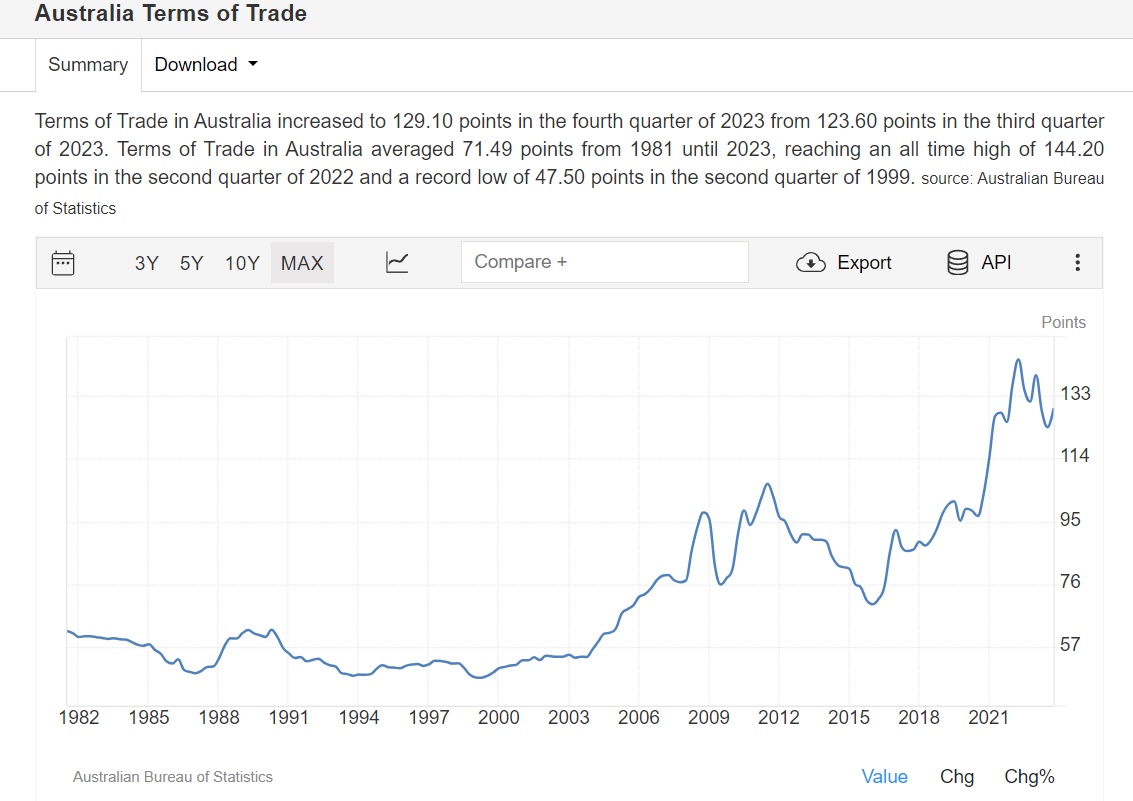This screenshot has width=1133, height=801.
Task: Switch to the Summary tab
Action: 88,65
